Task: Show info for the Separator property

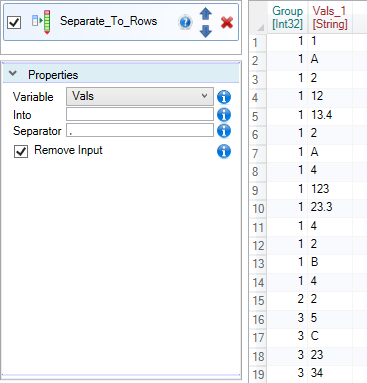Action: click(224, 131)
